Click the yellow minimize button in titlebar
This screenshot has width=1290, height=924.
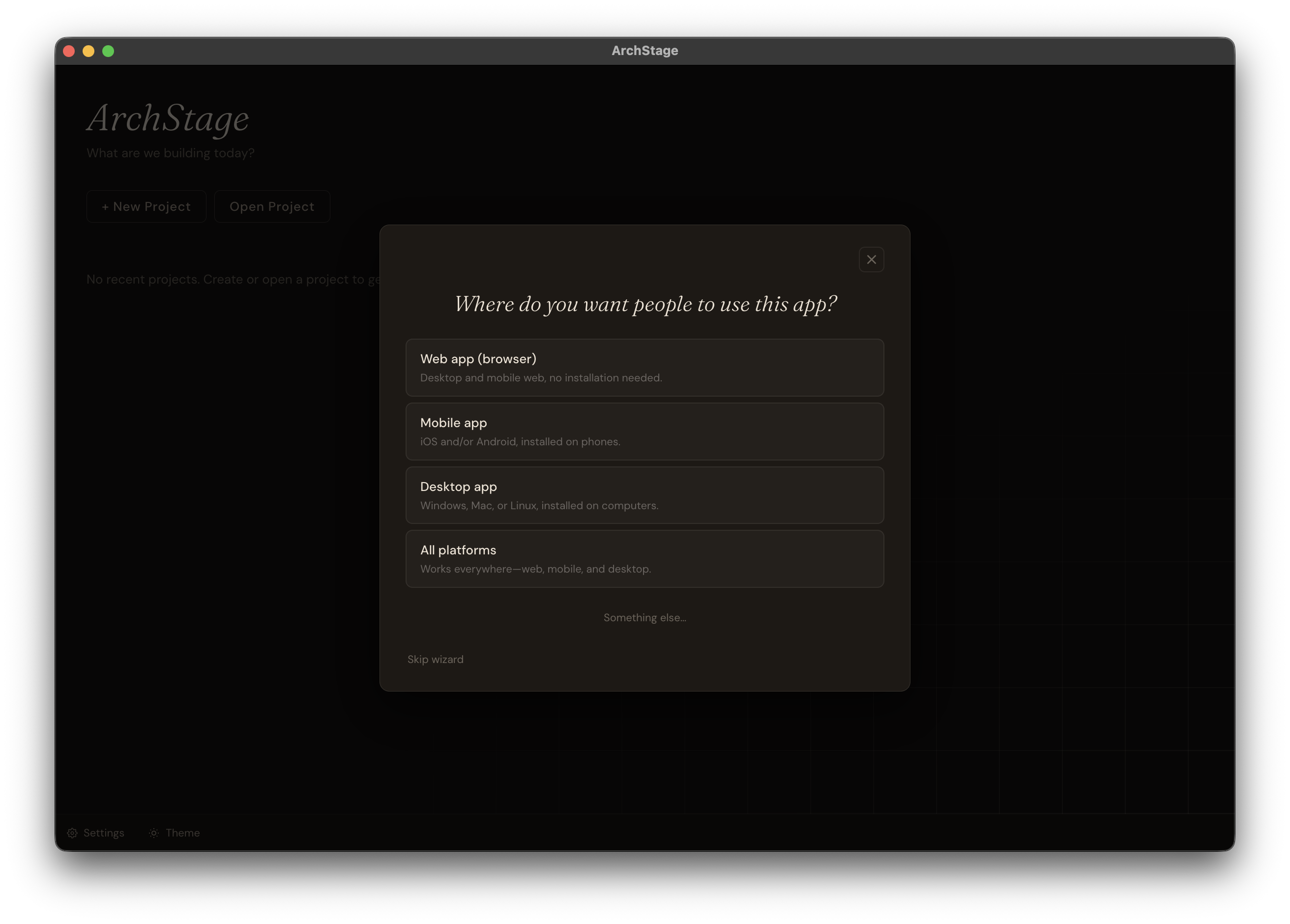(x=88, y=51)
